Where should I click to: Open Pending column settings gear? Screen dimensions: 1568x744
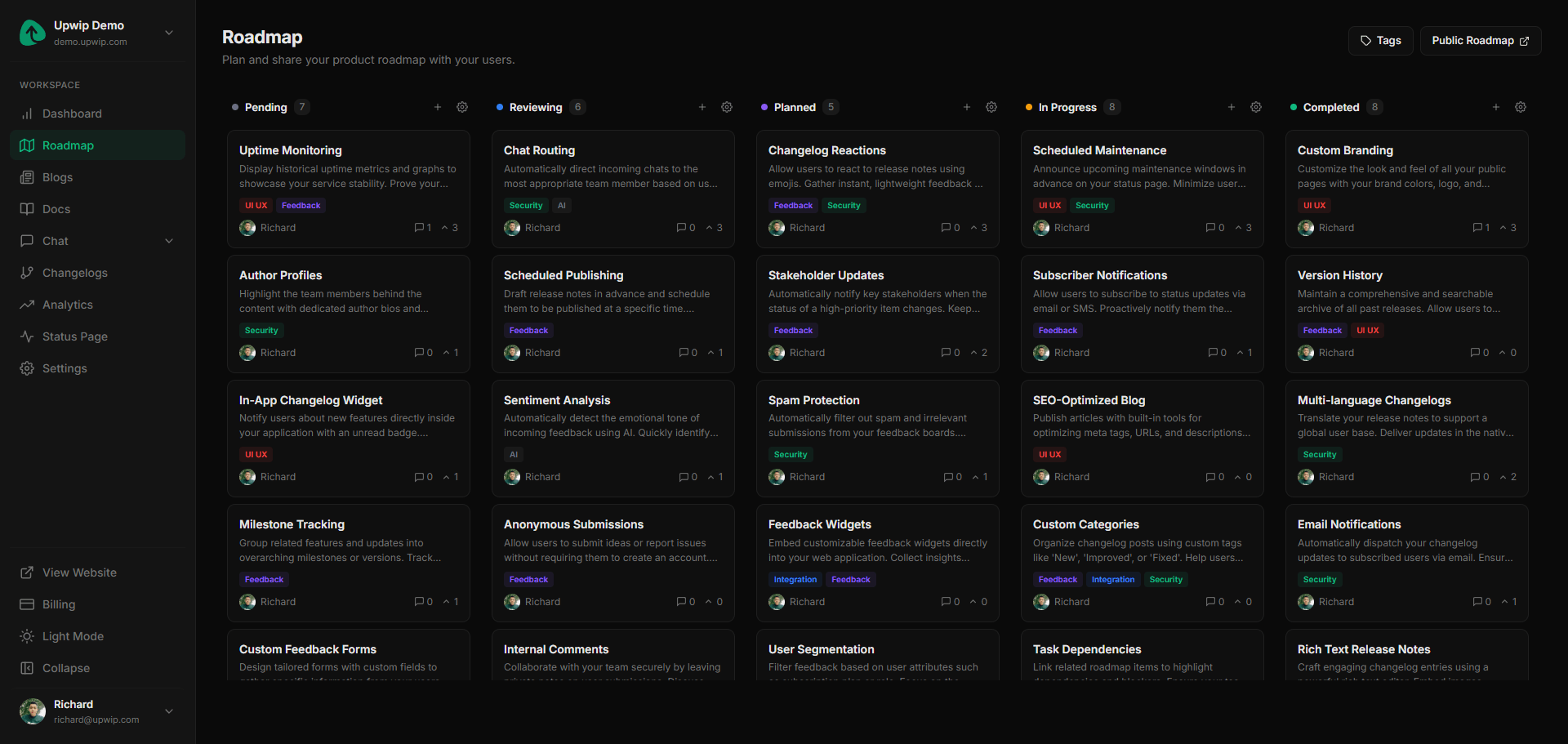[462, 107]
